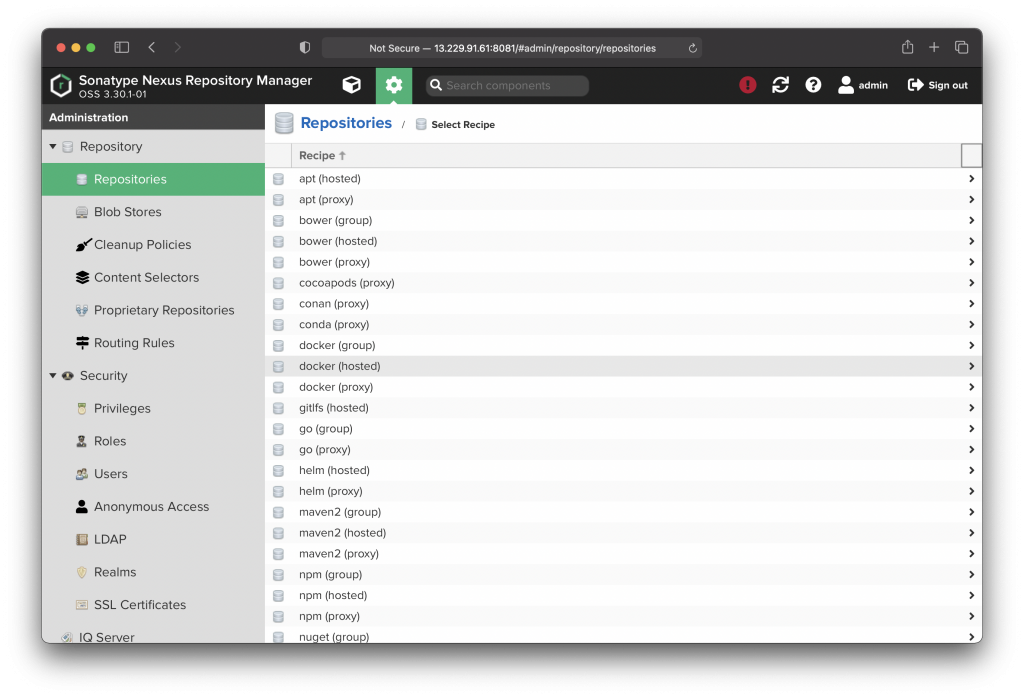Click the Repositories breadcrumb link
The width and height of the screenshot is (1024, 698).
(x=347, y=122)
